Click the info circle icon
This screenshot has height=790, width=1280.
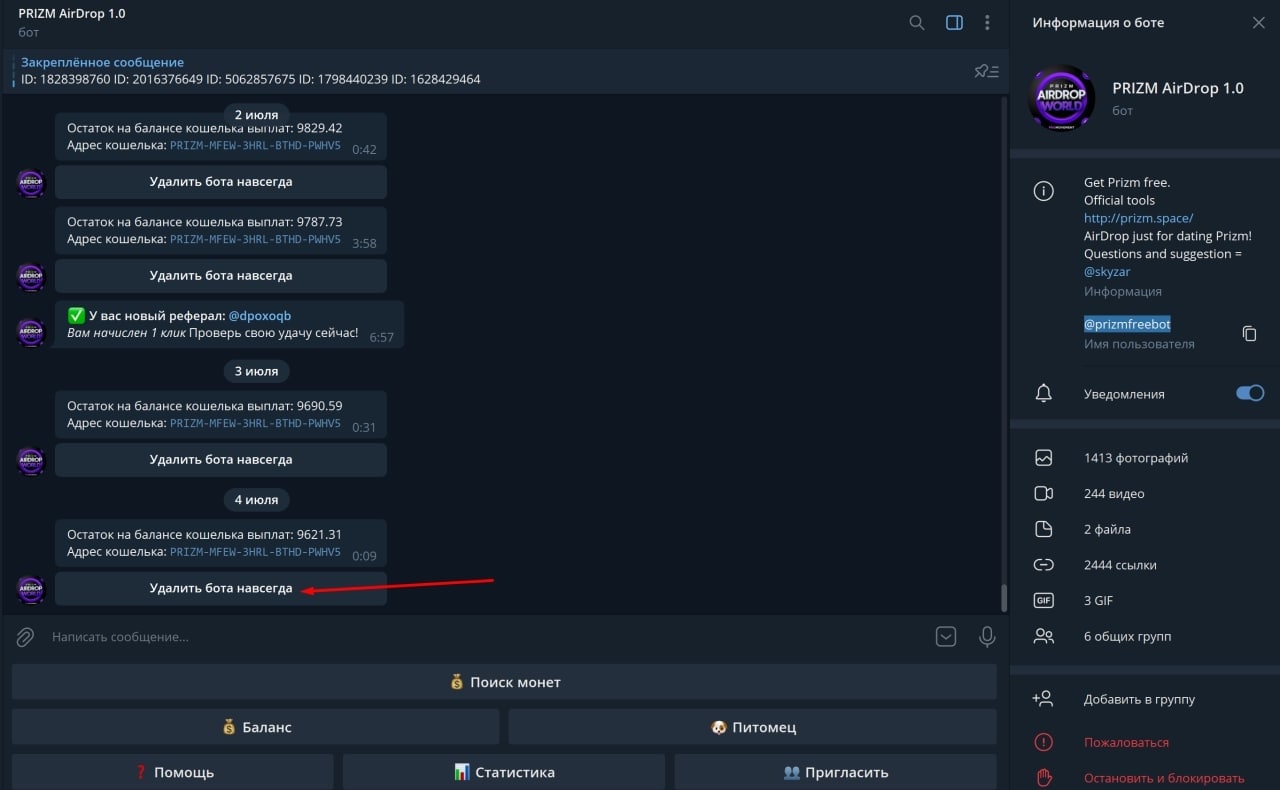tap(1044, 191)
